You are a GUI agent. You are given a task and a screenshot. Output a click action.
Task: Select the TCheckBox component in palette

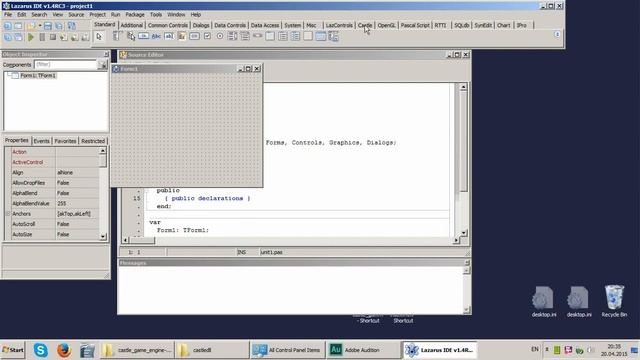coord(207,36)
